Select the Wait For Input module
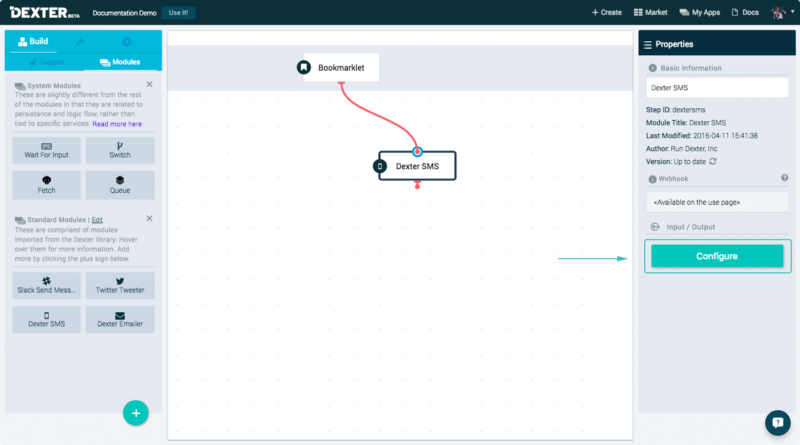This screenshot has height=445, width=800. 46,151
